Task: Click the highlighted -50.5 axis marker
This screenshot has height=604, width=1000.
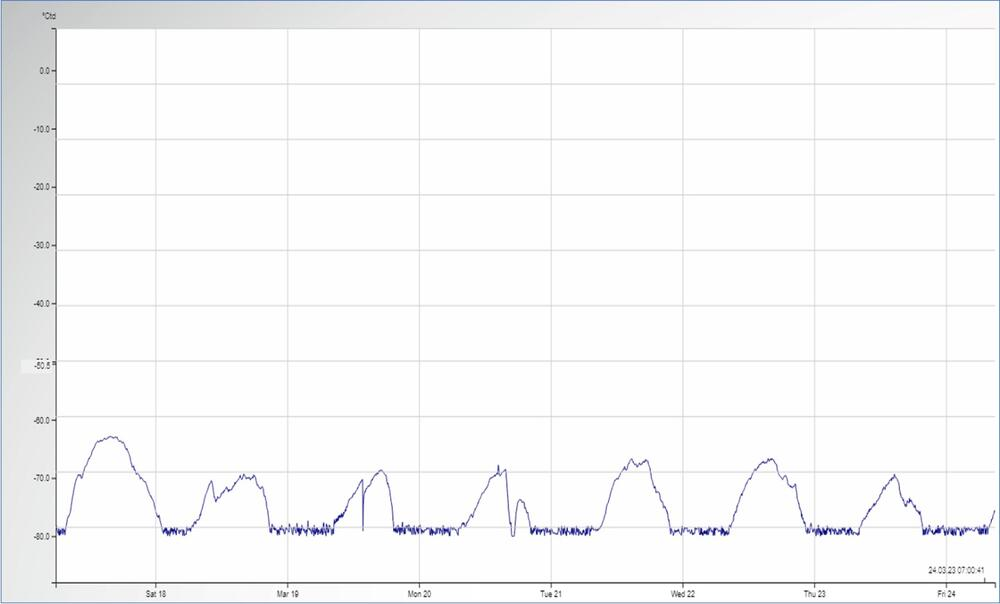Action: 43,365
